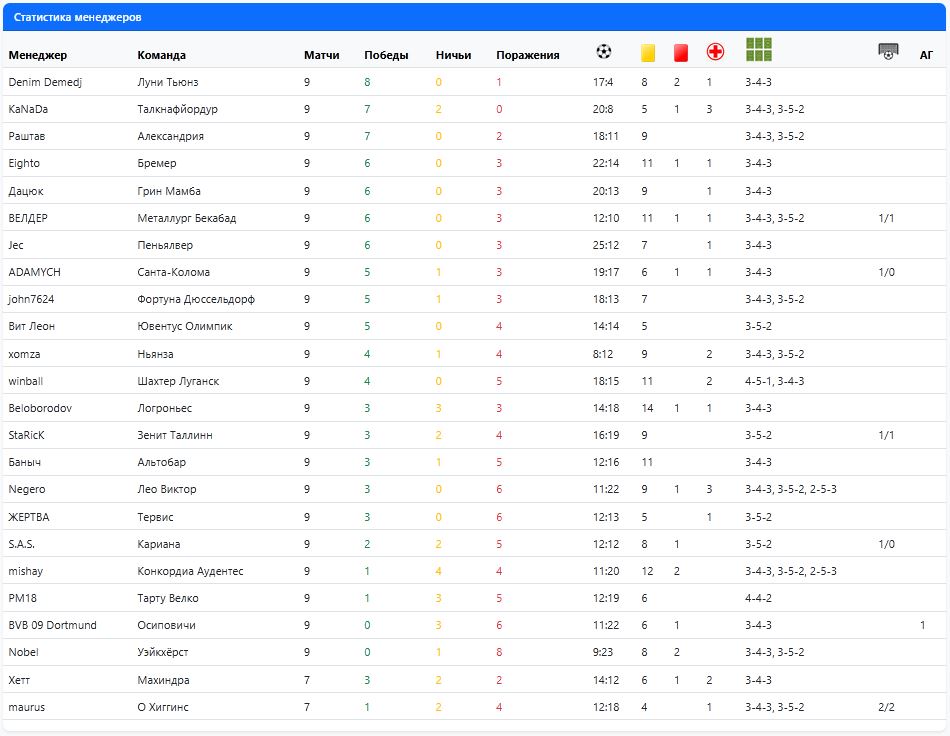Click the penalty goal net icon
950x736 pixels.
click(887, 52)
